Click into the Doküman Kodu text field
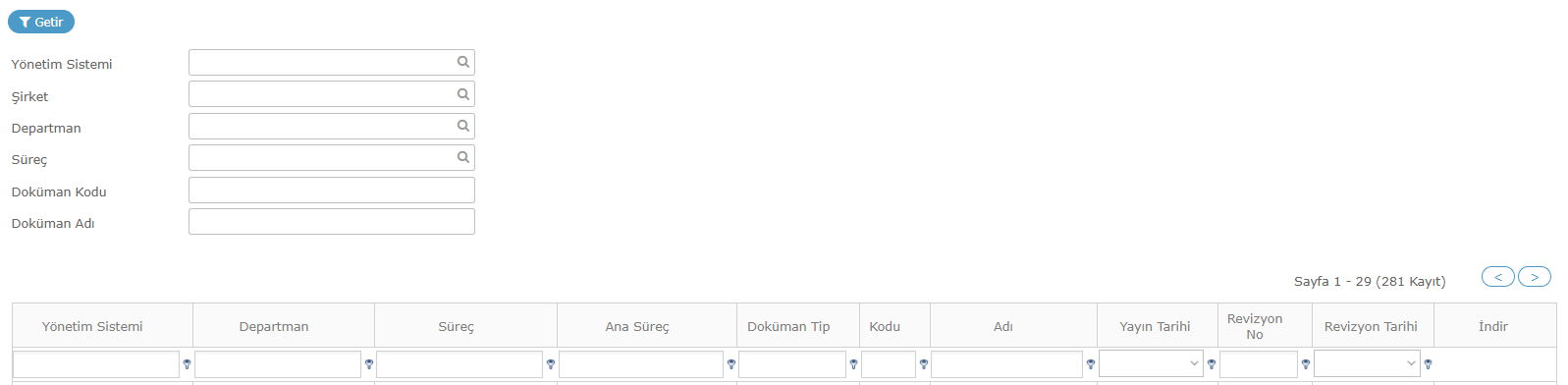 (332, 190)
